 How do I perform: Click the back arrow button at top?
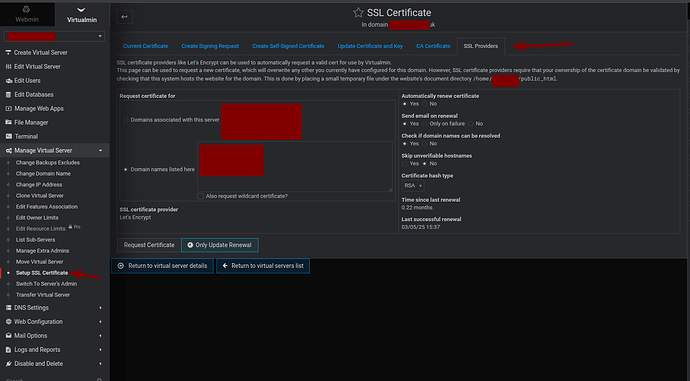[125, 17]
